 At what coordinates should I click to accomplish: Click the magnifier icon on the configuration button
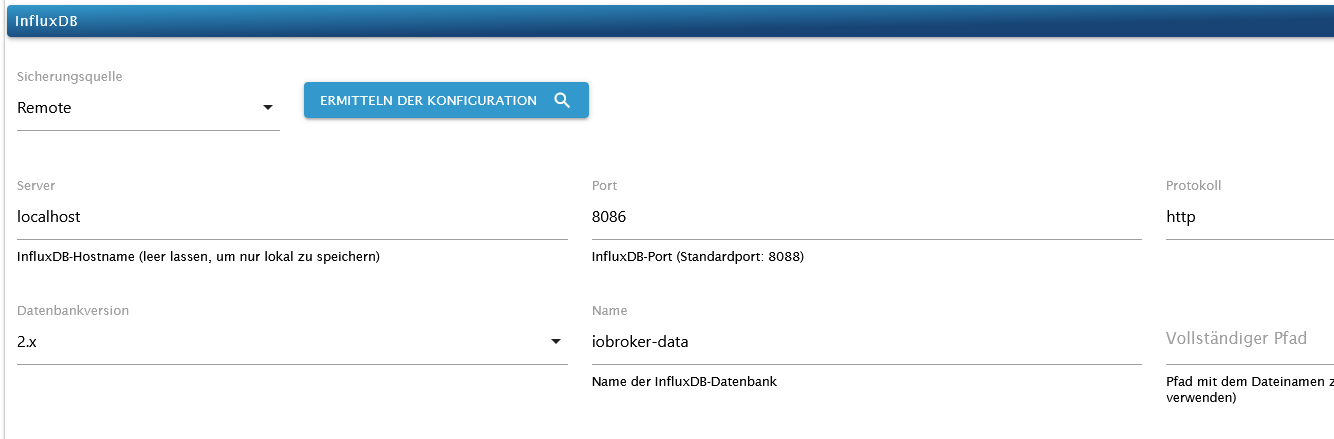coord(562,100)
